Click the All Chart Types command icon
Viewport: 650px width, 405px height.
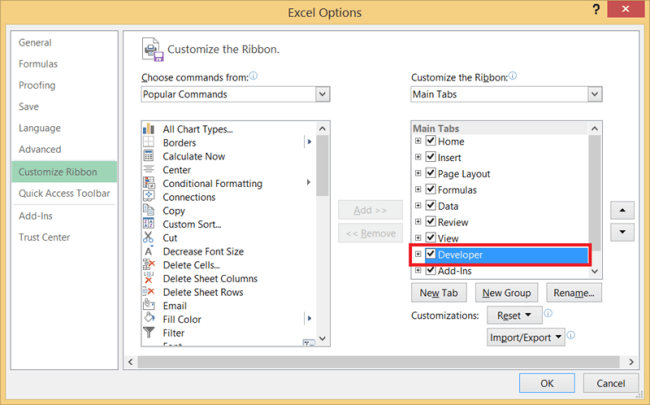tap(149, 129)
